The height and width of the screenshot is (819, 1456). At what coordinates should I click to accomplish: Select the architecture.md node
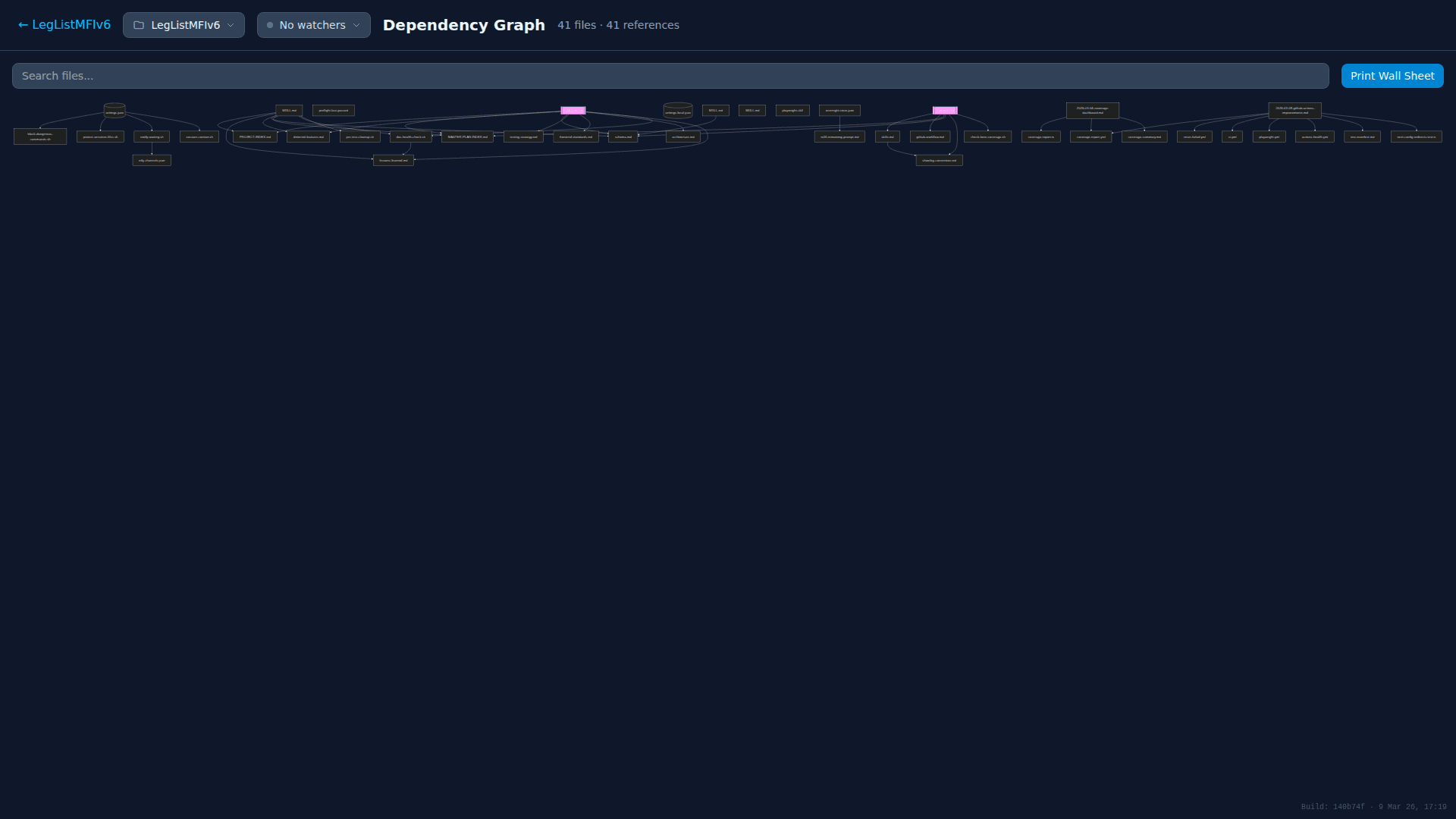[x=684, y=136]
